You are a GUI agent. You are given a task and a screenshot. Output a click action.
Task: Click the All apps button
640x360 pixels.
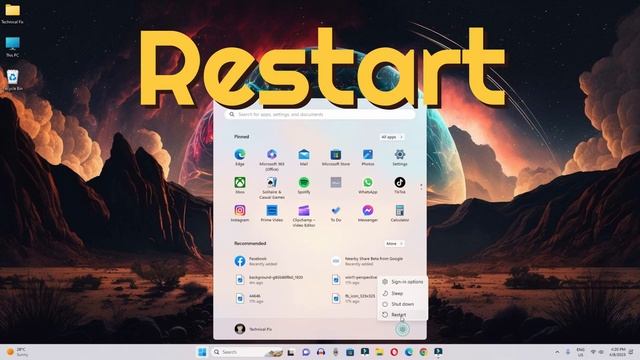[392, 137]
